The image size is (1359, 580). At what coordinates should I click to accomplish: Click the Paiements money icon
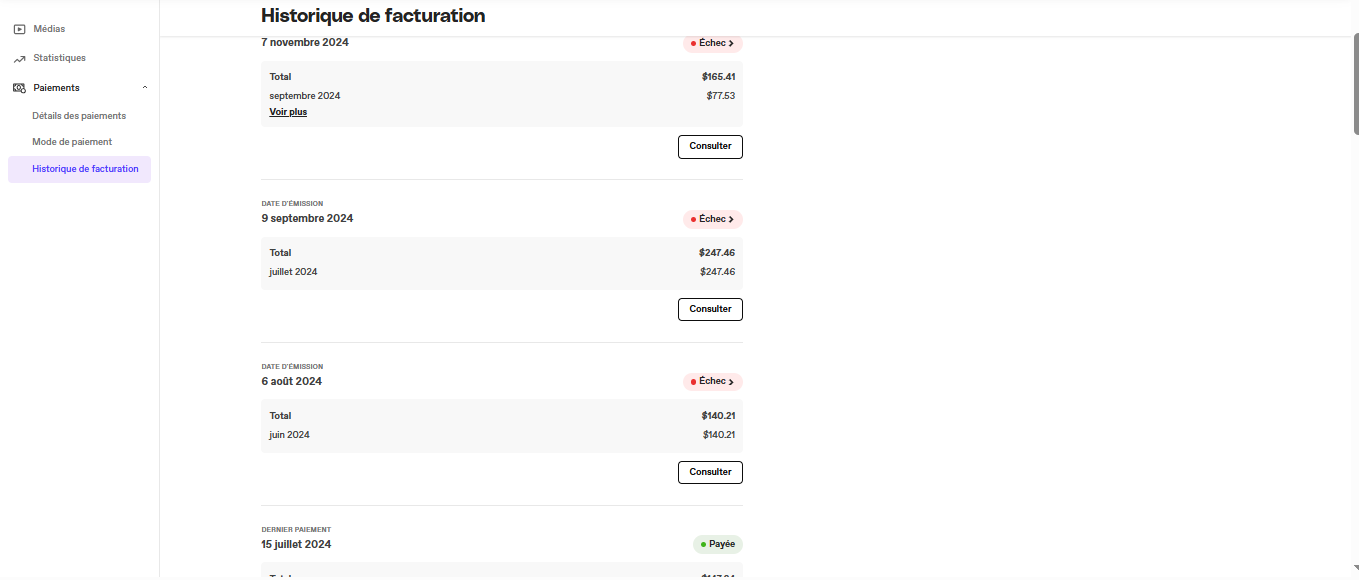click(x=19, y=88)
